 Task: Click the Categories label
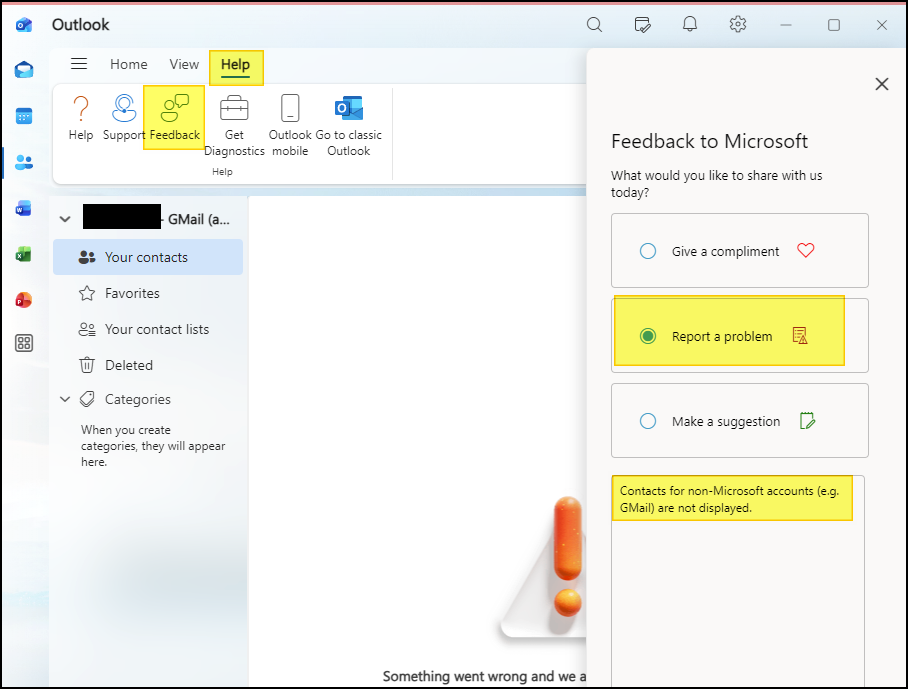click(138, 400)
